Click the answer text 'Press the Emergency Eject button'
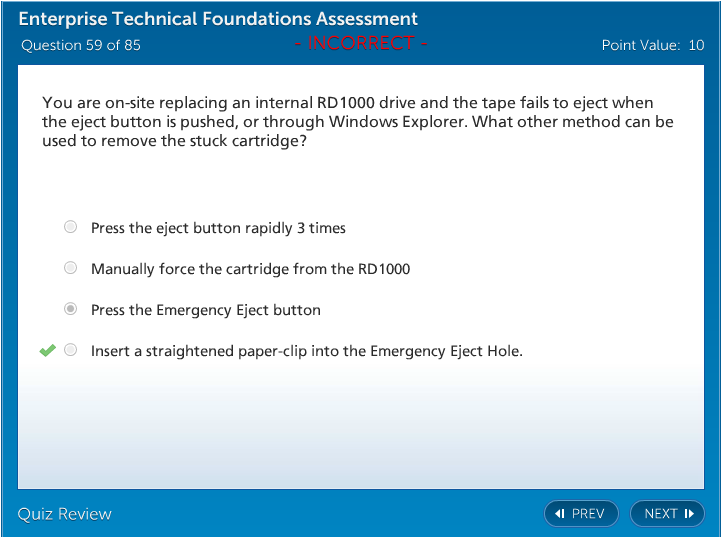The width and height of the screenshot is (721, 537). click(206, 310)
